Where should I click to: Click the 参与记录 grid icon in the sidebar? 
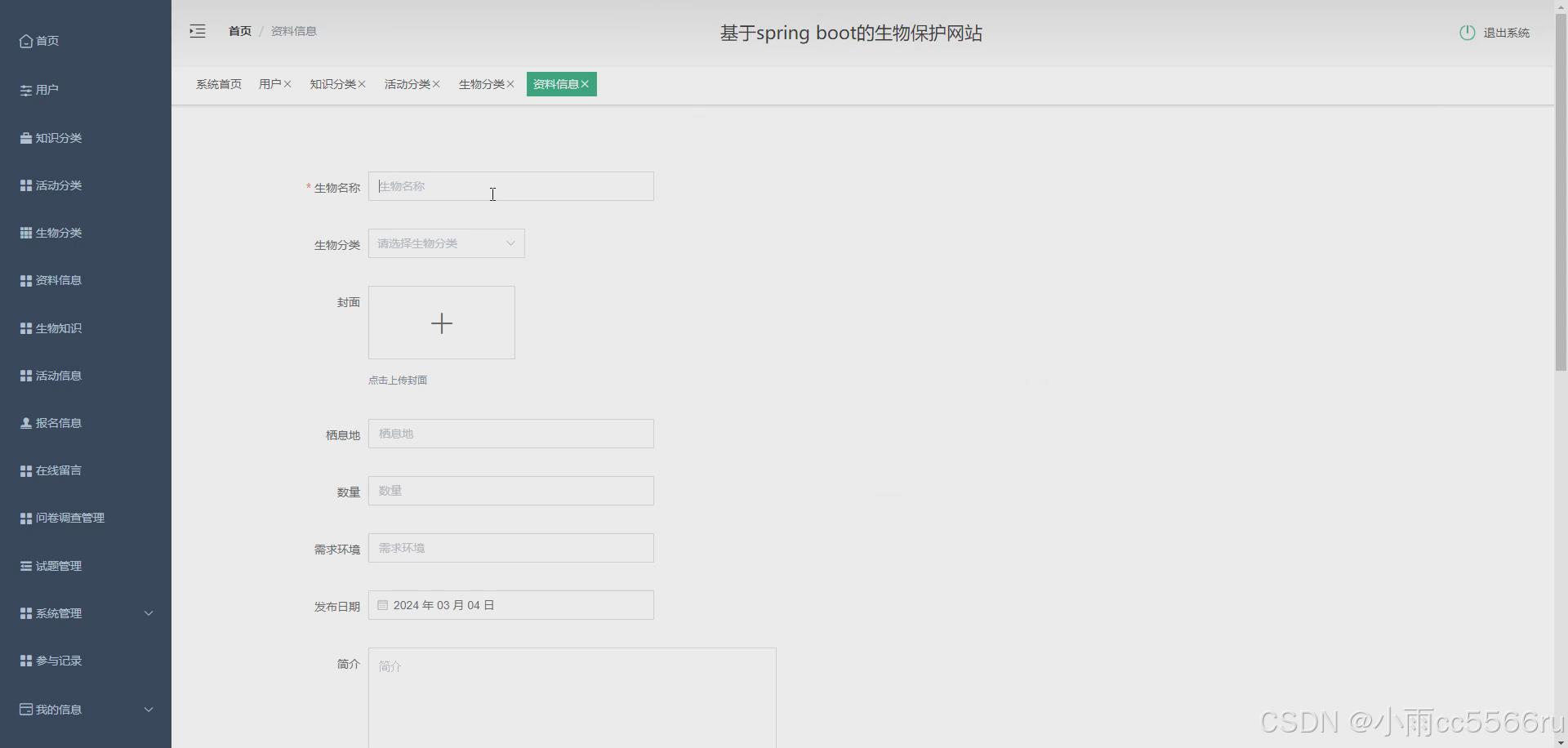(26, 661)
